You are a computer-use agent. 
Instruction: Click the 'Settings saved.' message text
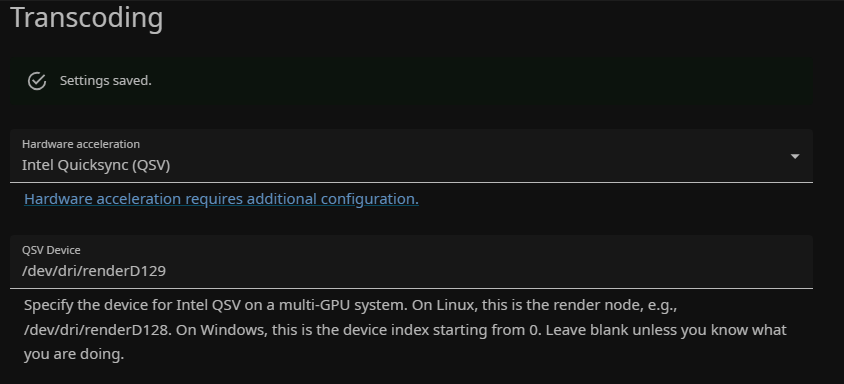tap(106, 81)
